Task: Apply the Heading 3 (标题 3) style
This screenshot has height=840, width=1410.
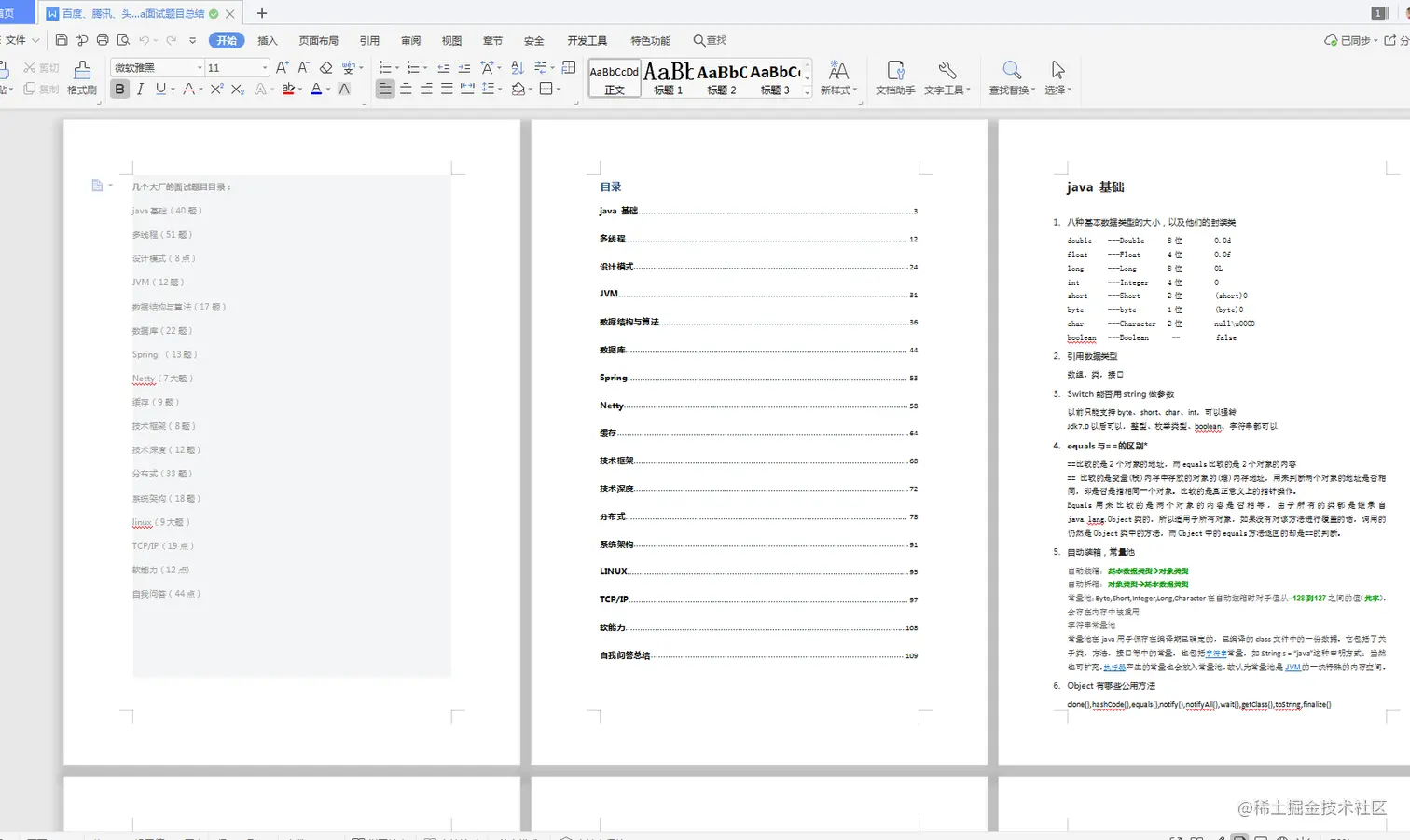Action: (x=775, y=77)
